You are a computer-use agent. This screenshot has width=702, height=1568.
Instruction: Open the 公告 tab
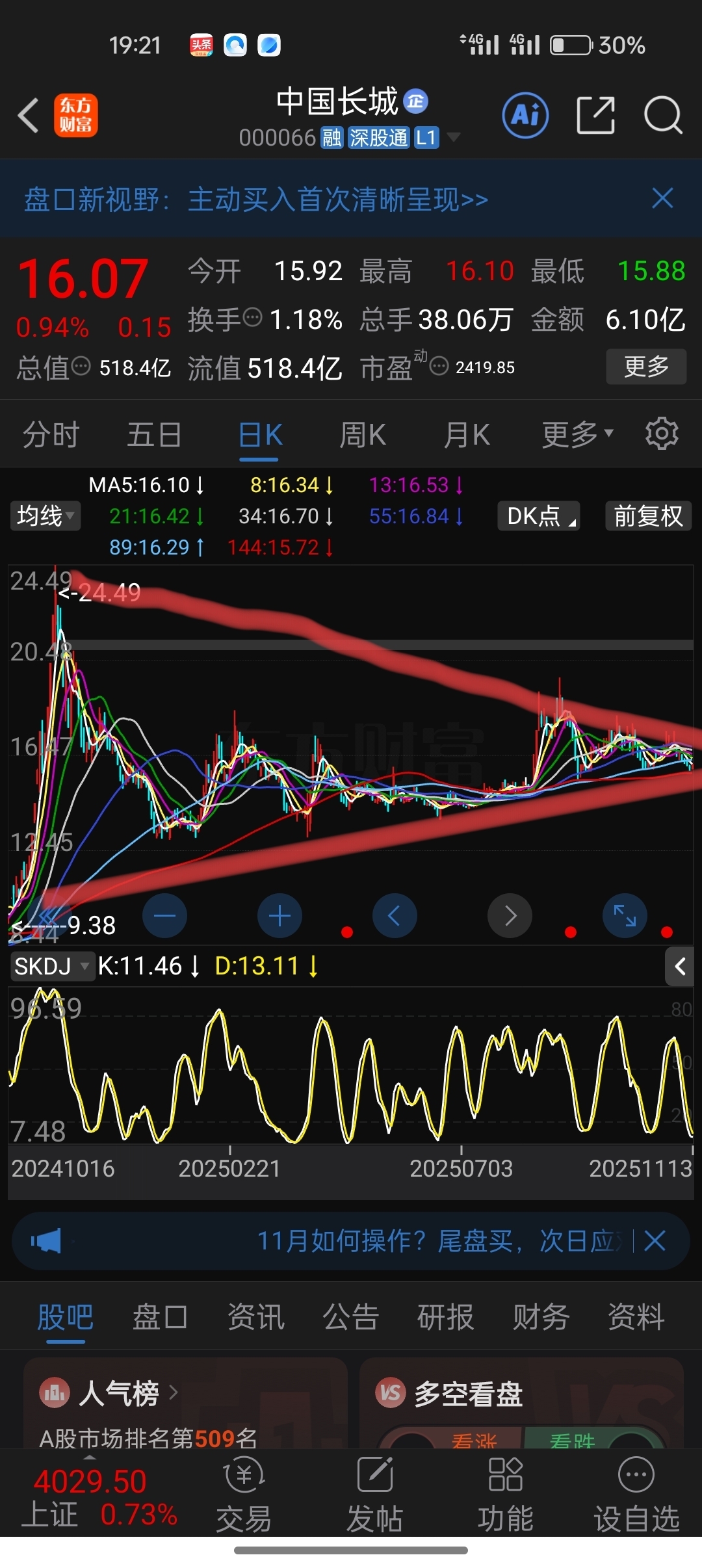pos(350,1318)
